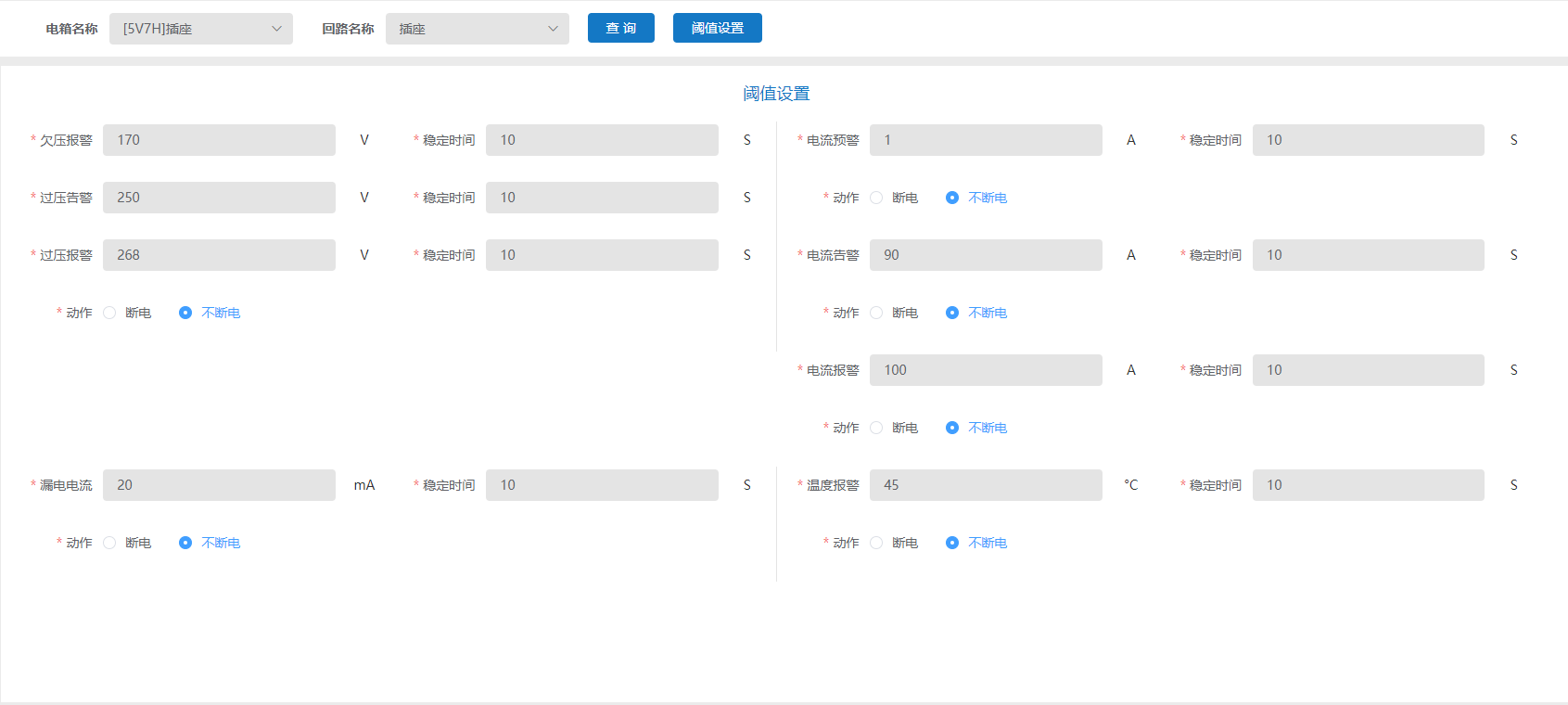Focus the 过压报警 field showing 268
This screenshot has height=705, width=1568.
pyautogui.click(x=219, y=255)
